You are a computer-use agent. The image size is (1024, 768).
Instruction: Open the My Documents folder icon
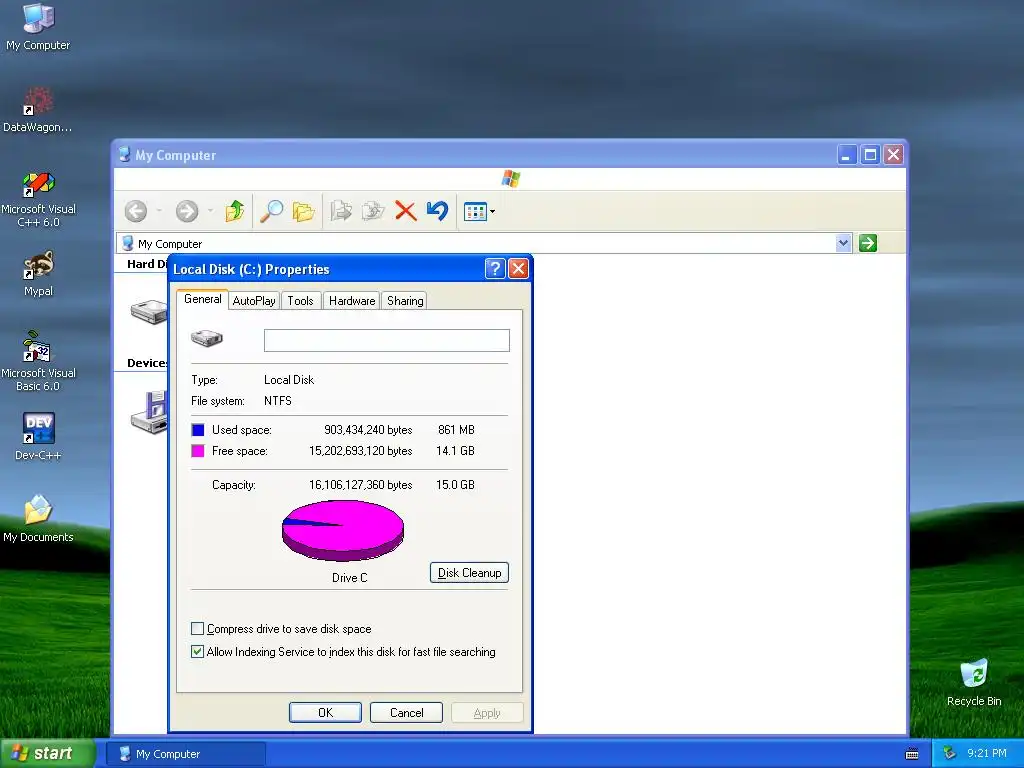coord(39,519)
